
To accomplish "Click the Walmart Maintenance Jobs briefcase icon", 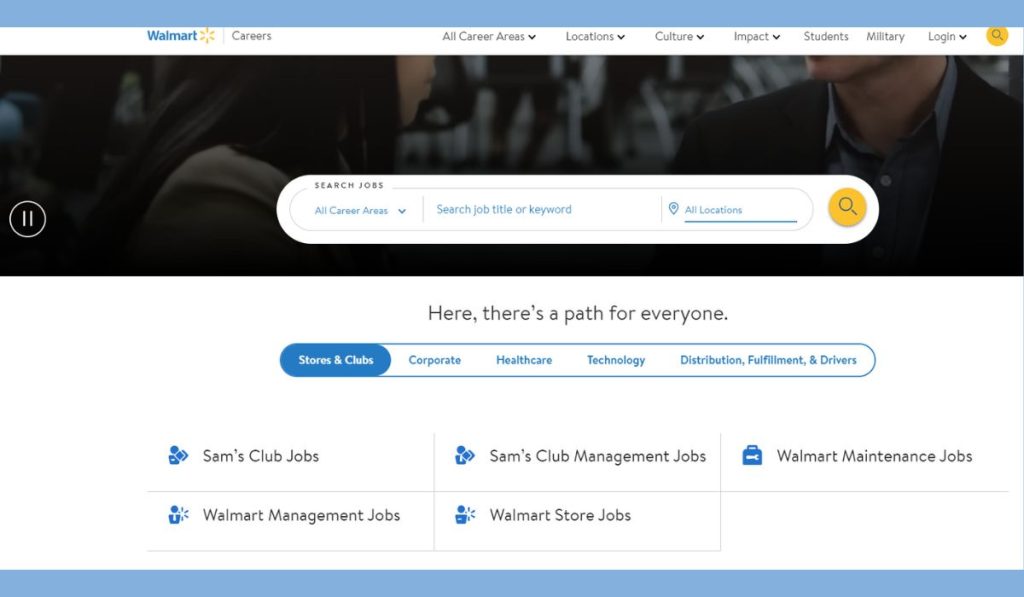I will (751, 455).
